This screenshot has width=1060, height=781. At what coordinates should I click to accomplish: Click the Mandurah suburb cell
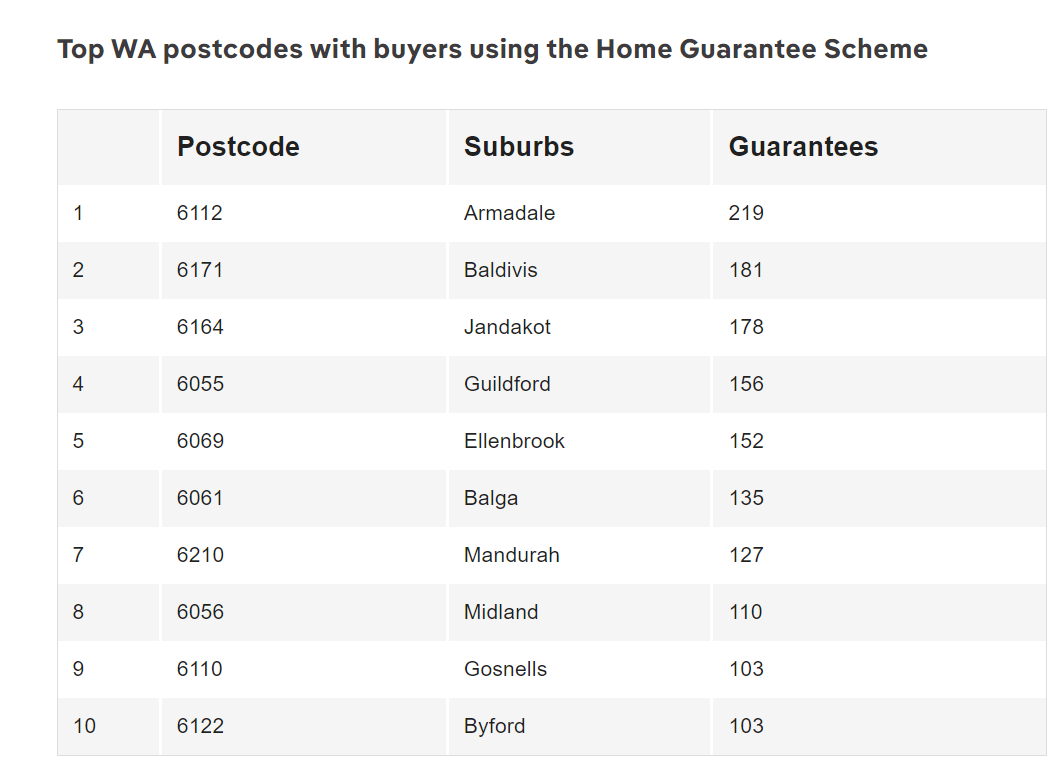coord(511,555)
